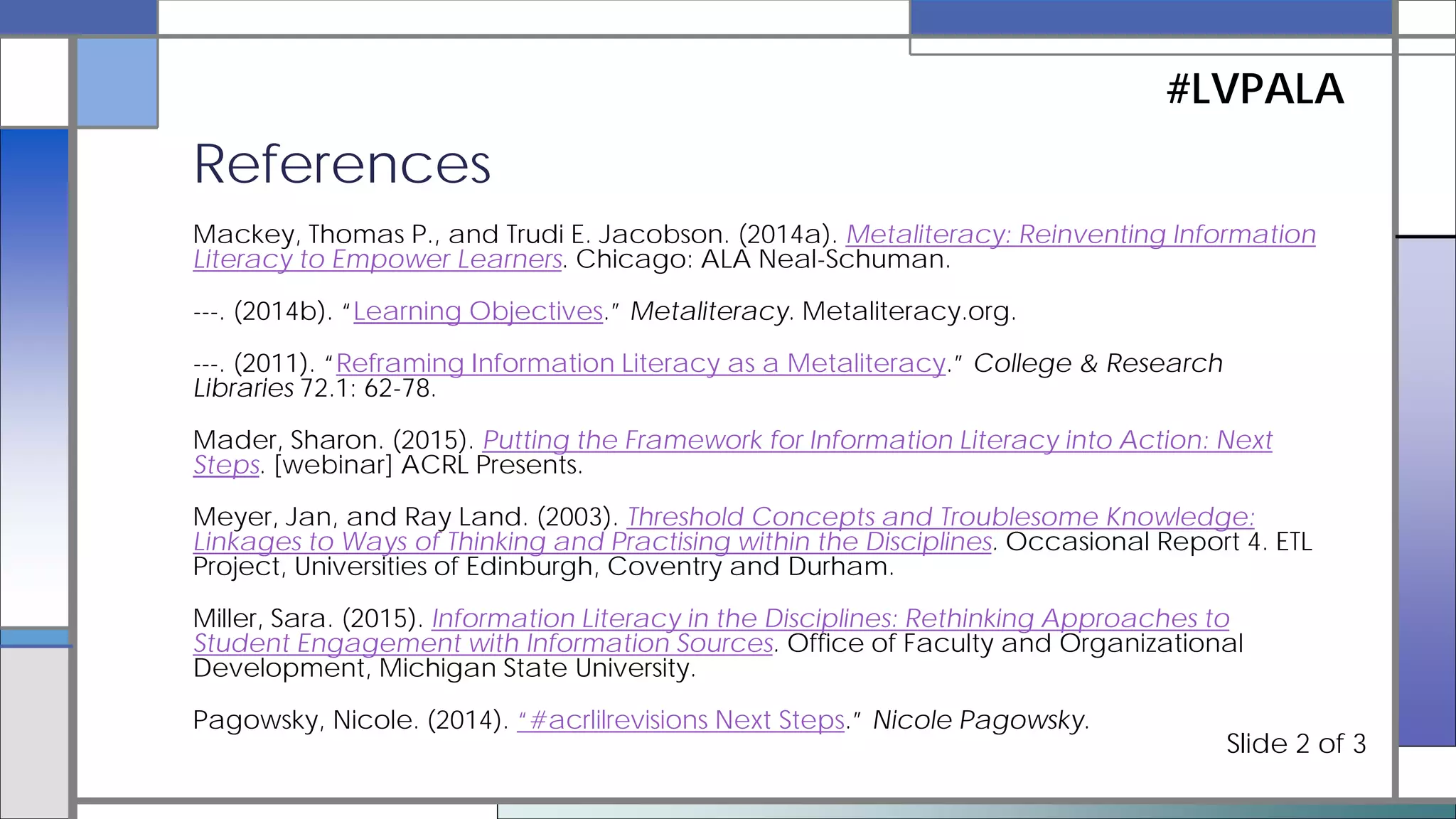Click 'Development, Michigan State University.' text

pos(444,668)
